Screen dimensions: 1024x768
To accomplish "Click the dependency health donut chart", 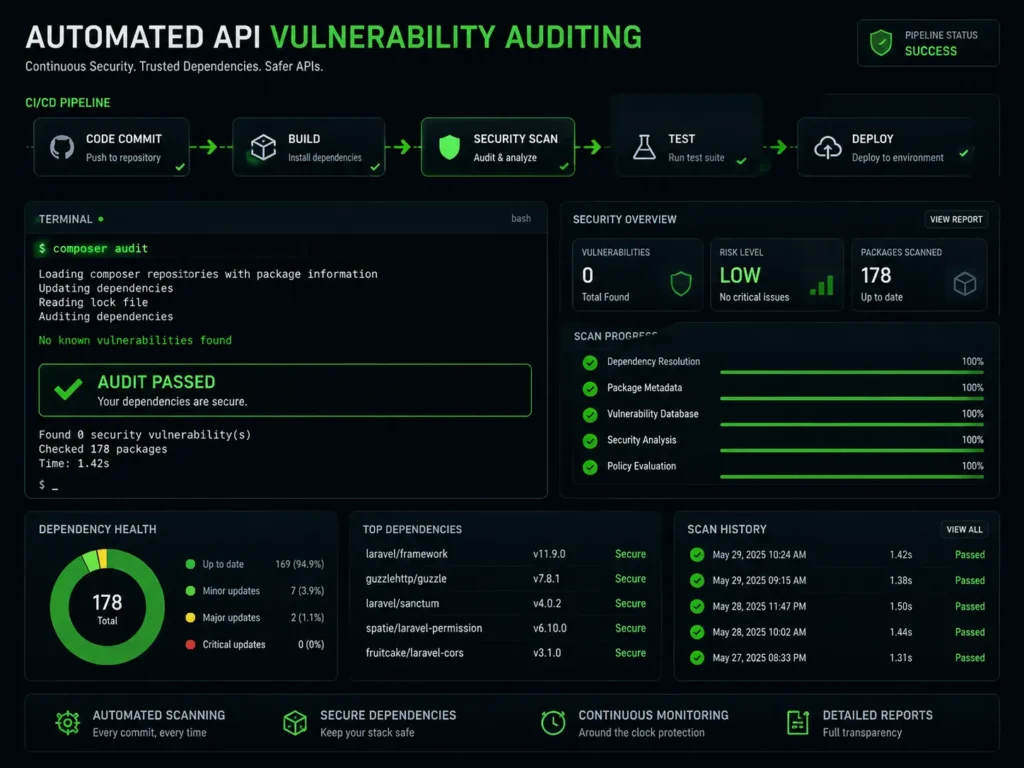I will point(107,607).
